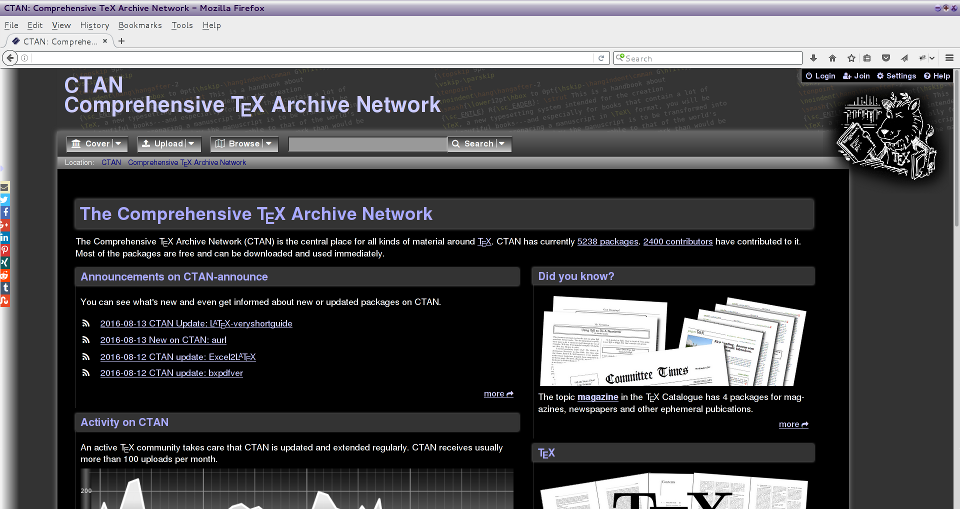Viewport: 960px width, 509px height.
Task: Open the Bookmarks menu
Action: pos(140,25)
